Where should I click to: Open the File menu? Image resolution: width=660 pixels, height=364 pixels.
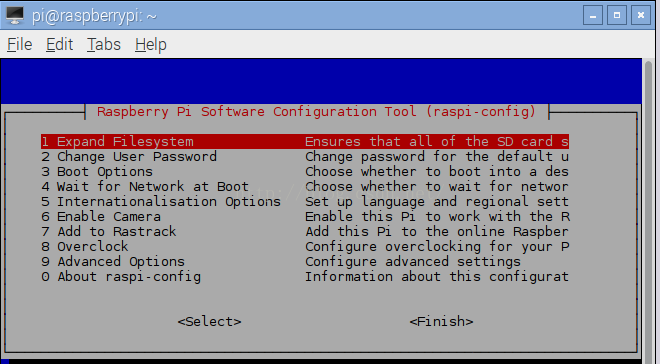pyautogui.click(x=19, y=45)
